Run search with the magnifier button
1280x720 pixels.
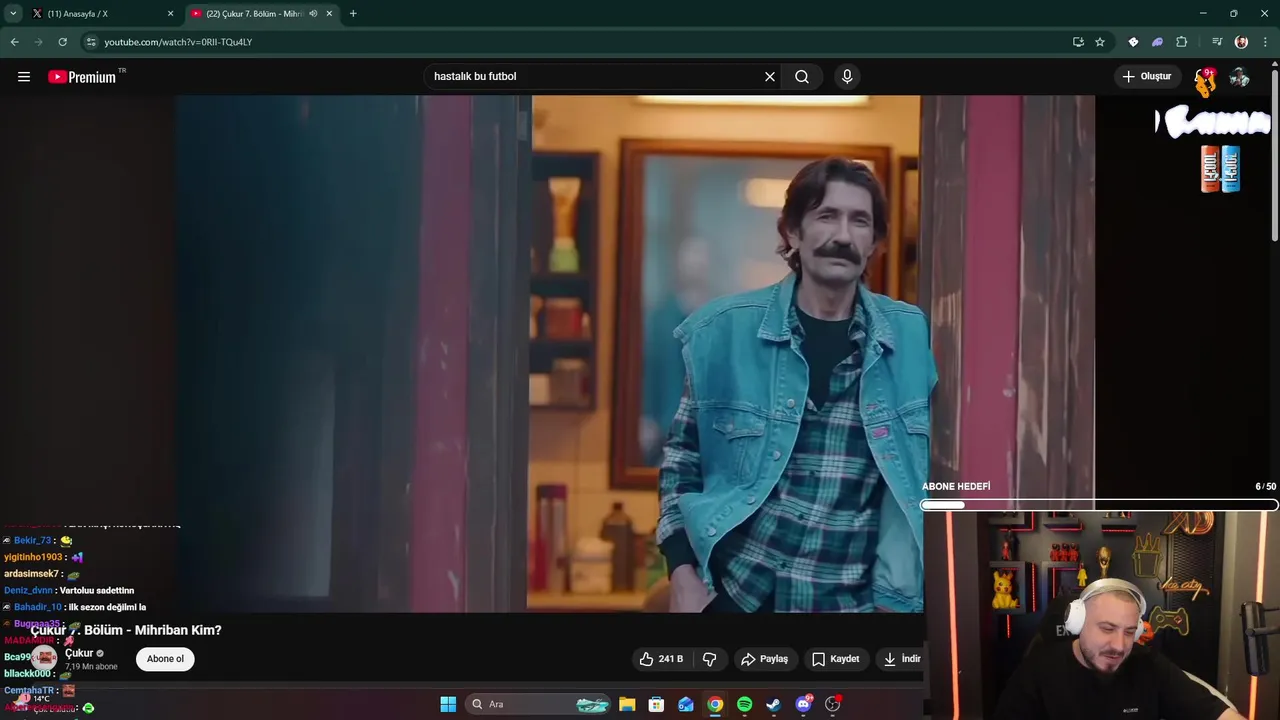point(802,77)
